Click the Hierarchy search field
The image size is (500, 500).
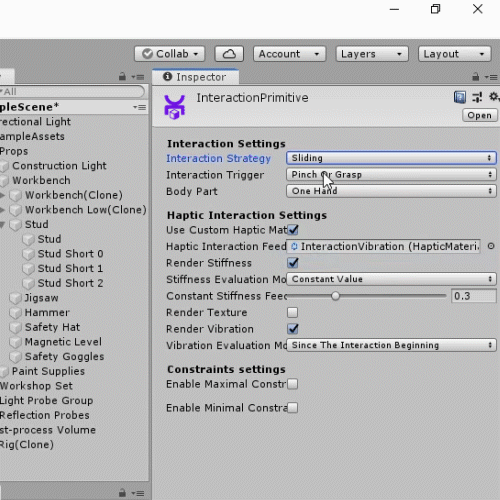tap(72, 92)
